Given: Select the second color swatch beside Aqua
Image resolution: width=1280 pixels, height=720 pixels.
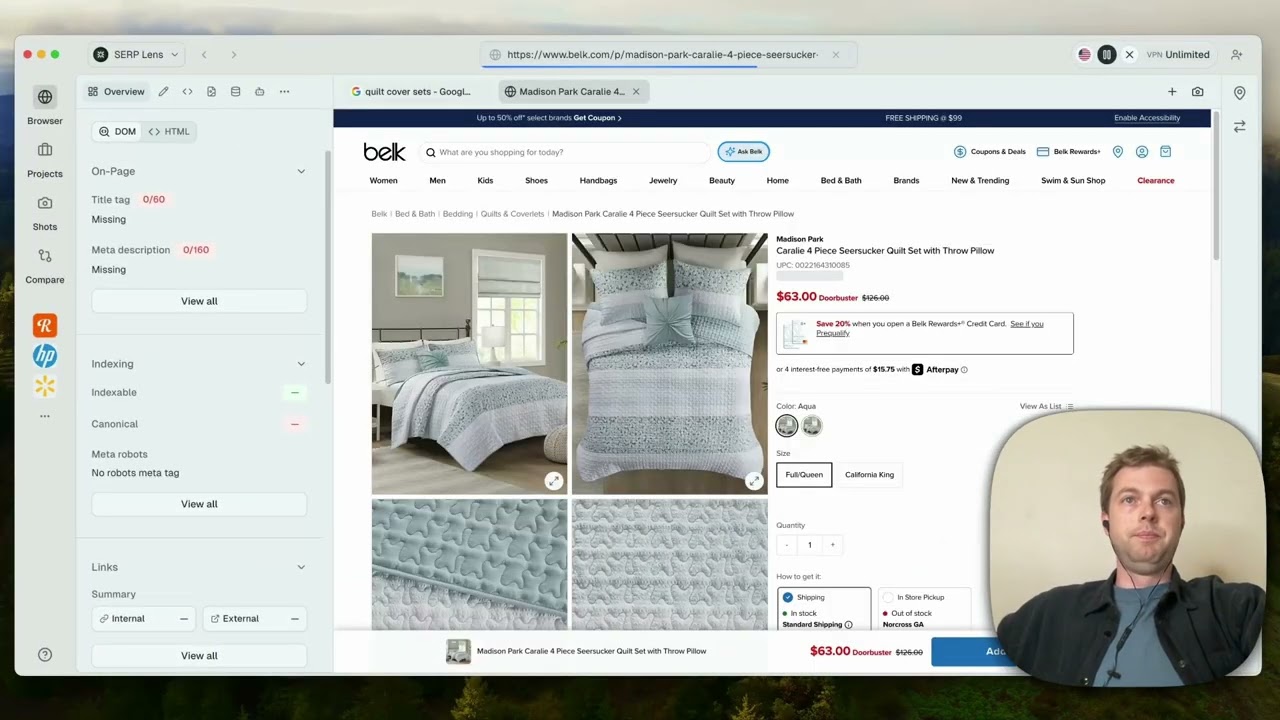Looking at the screenshot, I should point(812,426).
